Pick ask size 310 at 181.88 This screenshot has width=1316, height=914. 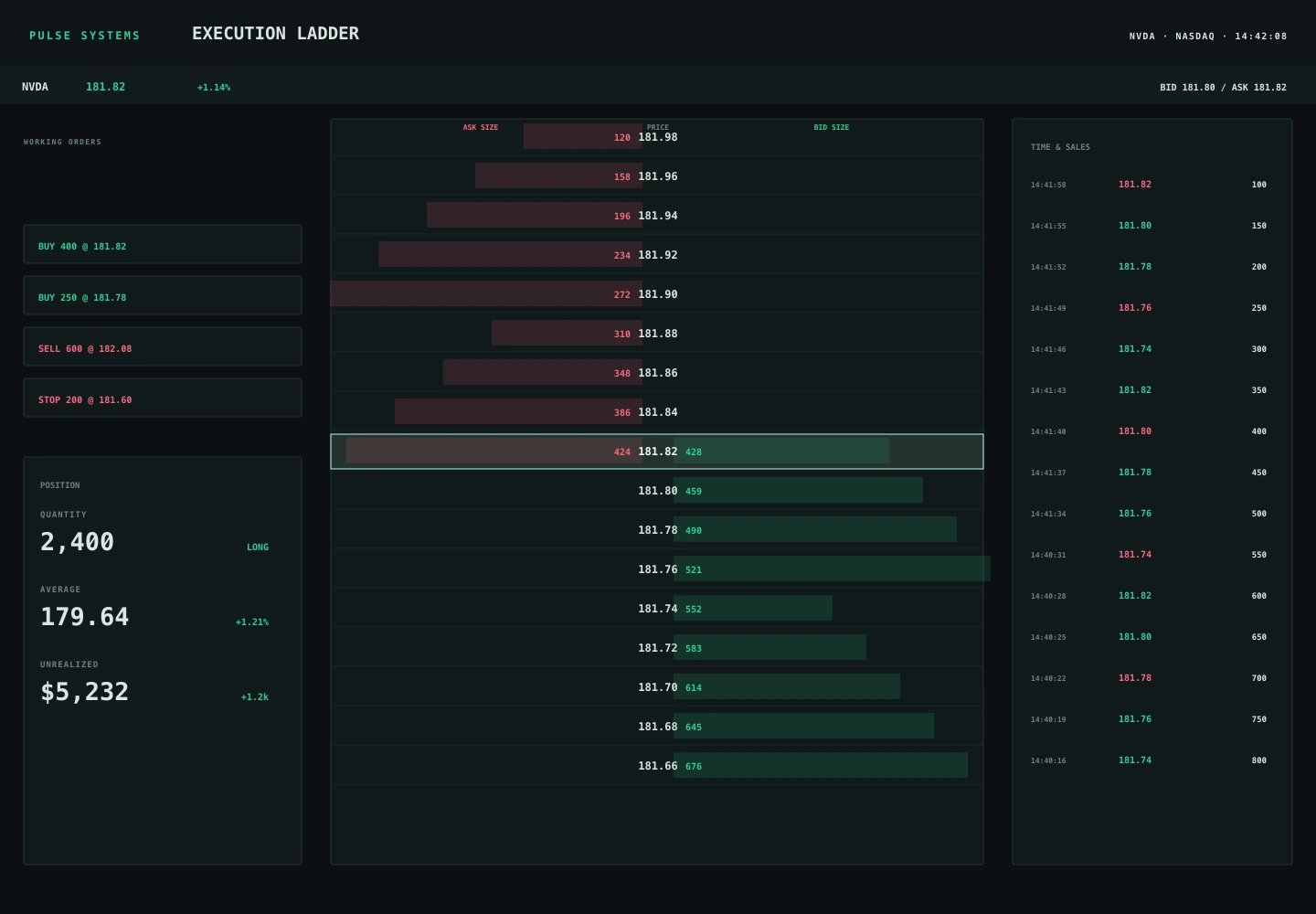point(622,335)
